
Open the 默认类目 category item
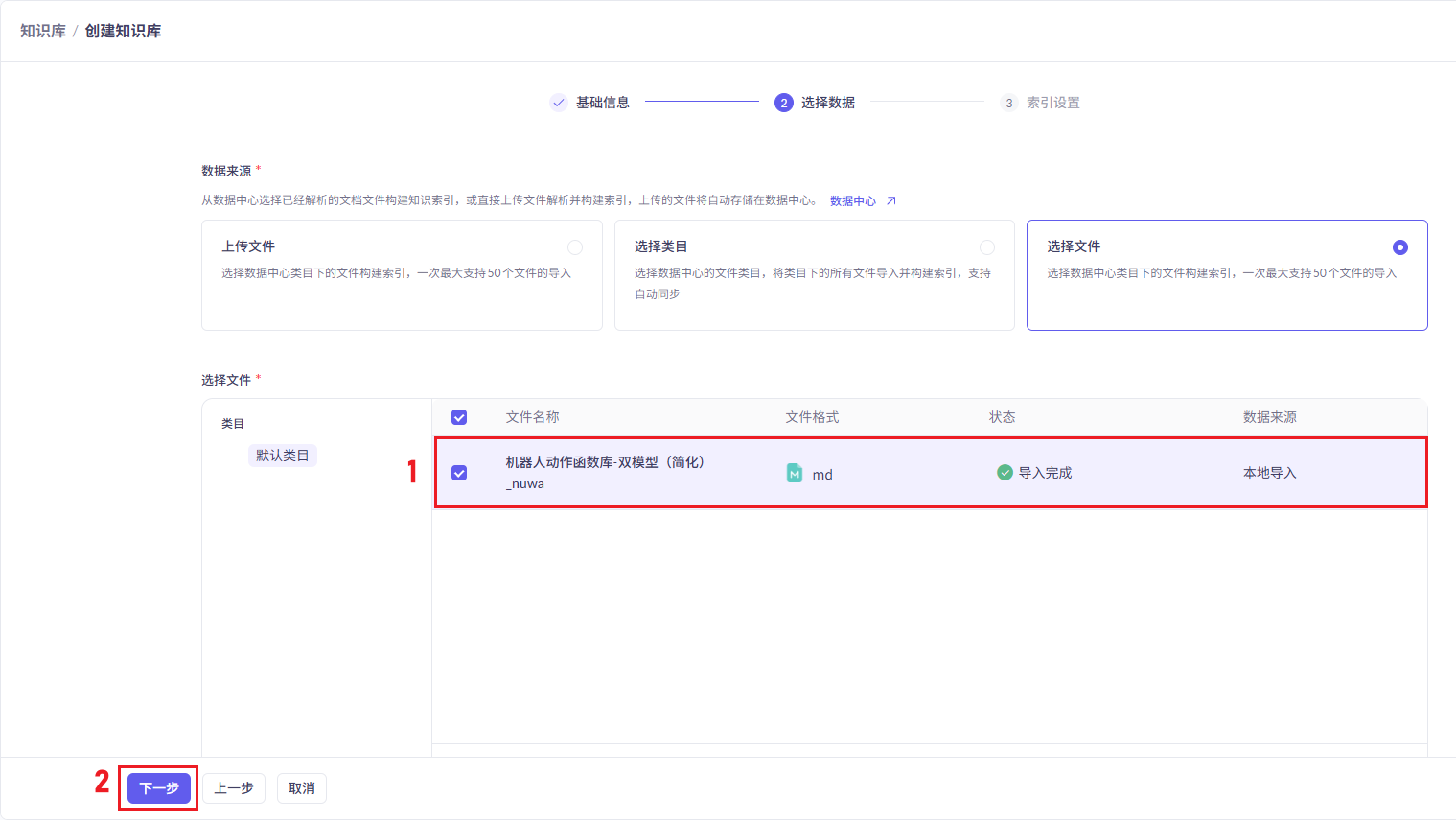[x=282, y=456]
